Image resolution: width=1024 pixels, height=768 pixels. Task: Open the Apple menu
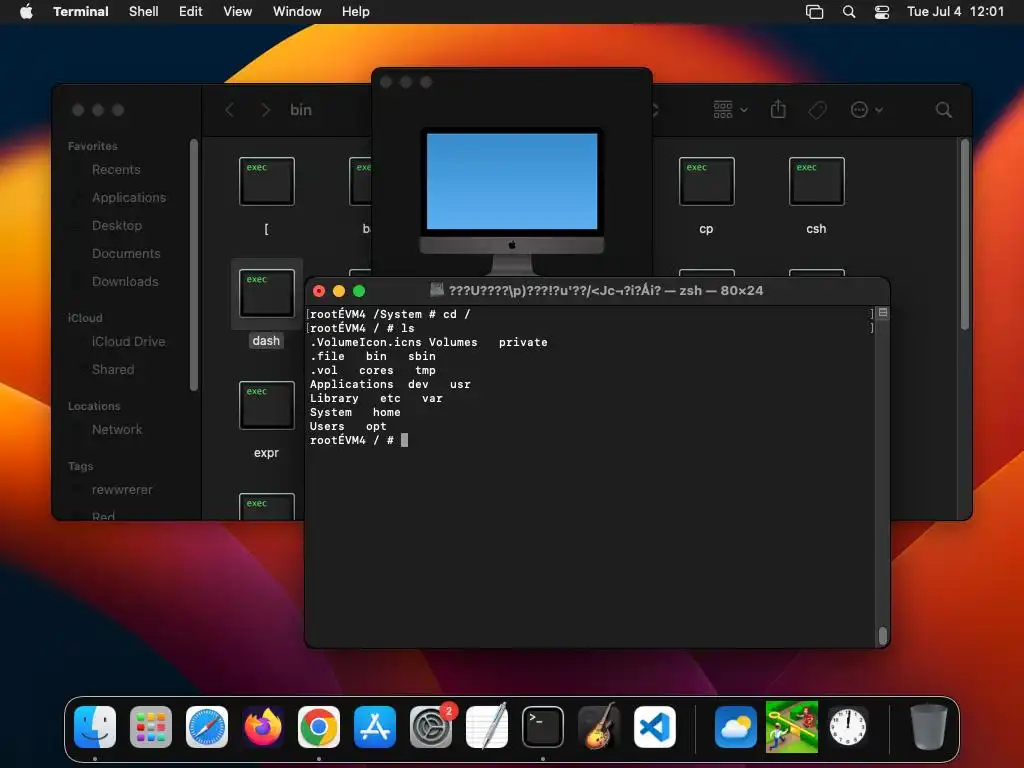(26, 11)
